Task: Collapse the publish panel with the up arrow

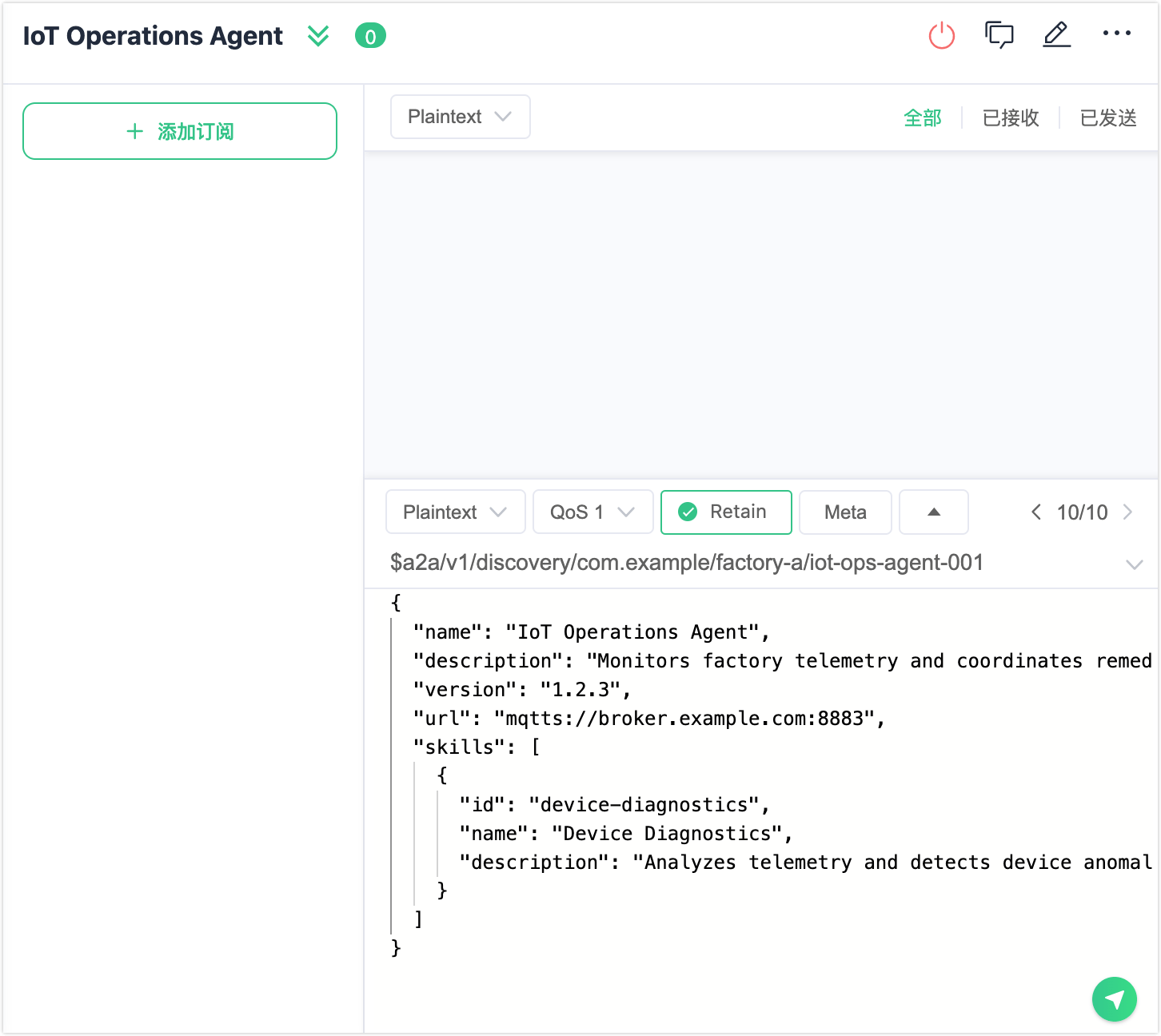Action: (933, 512)
